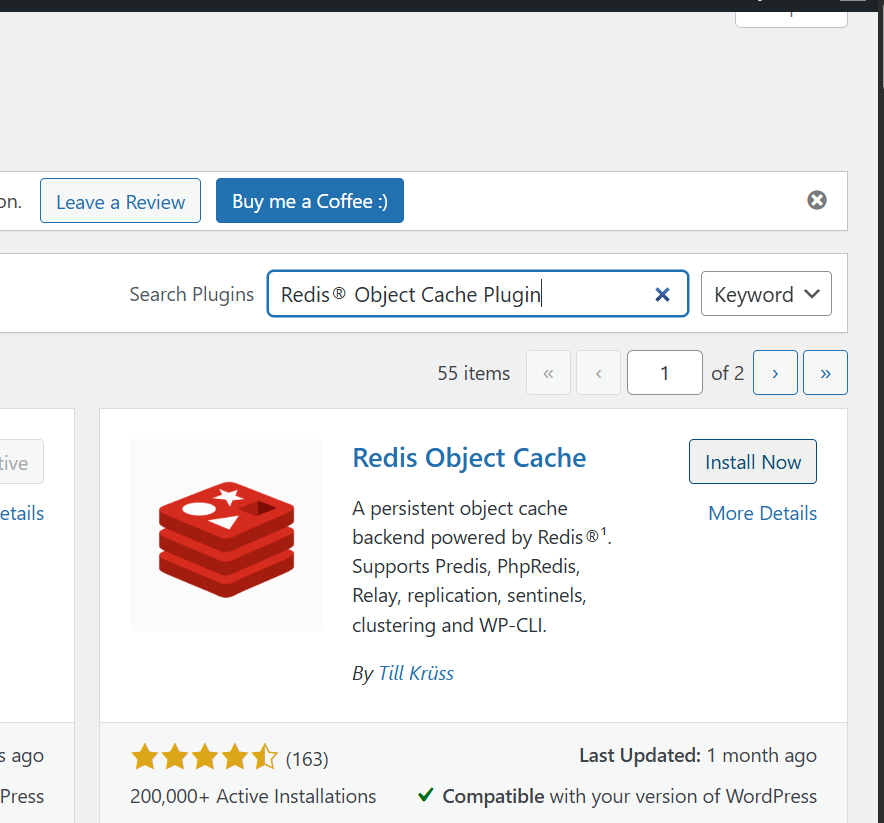This screenshot has width=884, height=823.
Task: Click the Search Plugins label
Action: [x=192, y=294]
